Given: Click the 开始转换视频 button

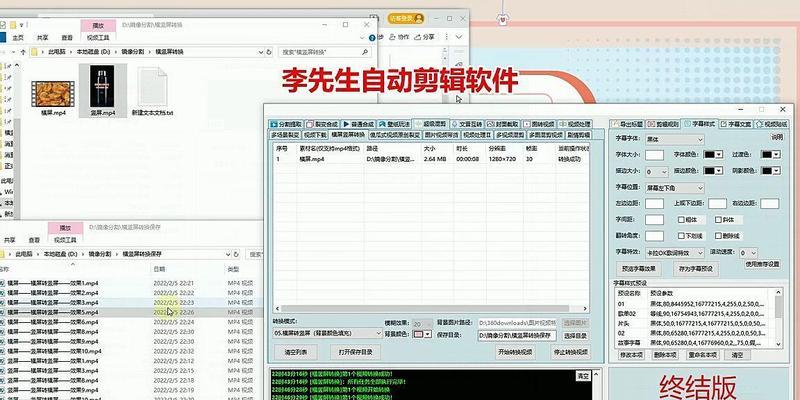Looking at the screenshot, I should (x=515, y=352).
